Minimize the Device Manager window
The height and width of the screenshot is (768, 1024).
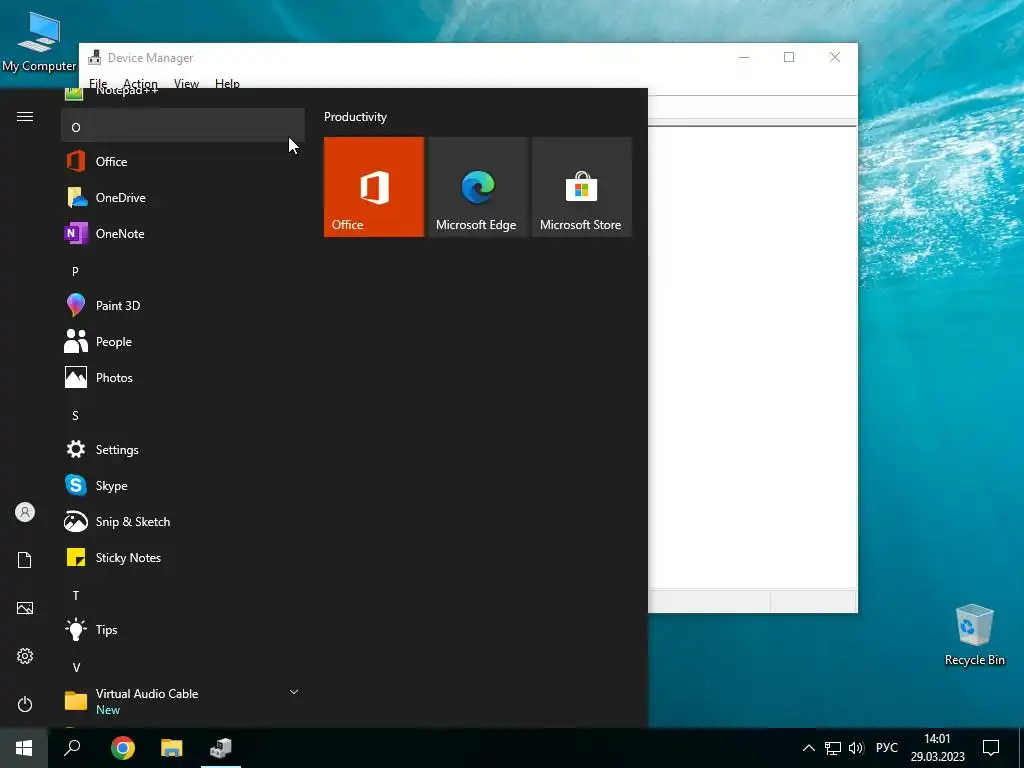744,57
